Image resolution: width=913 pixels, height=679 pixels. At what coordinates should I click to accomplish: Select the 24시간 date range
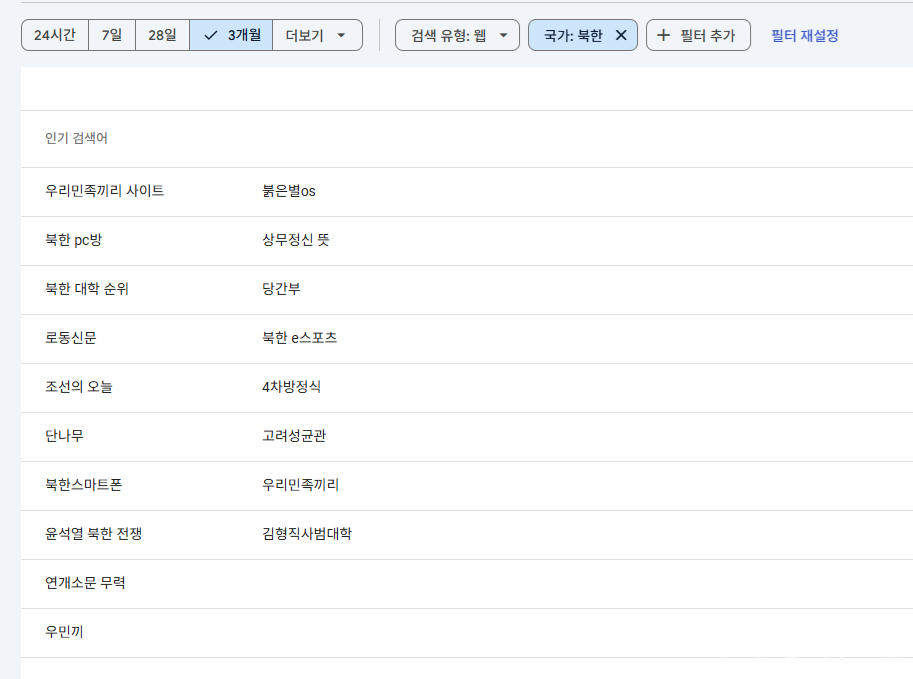(x=55, y=35)
